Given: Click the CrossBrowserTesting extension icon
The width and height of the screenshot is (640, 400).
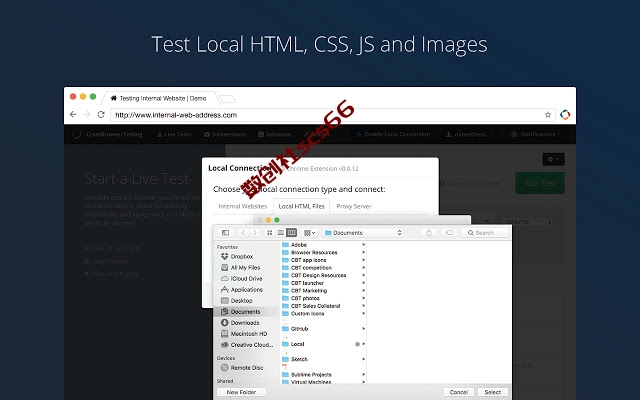Looking at the screenshot, I should (565, 115).
